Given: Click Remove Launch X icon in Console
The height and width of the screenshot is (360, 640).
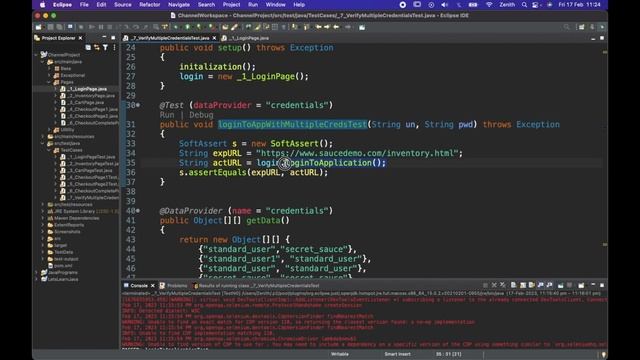Looking at the screenshot, I should [x=494, y=285].
